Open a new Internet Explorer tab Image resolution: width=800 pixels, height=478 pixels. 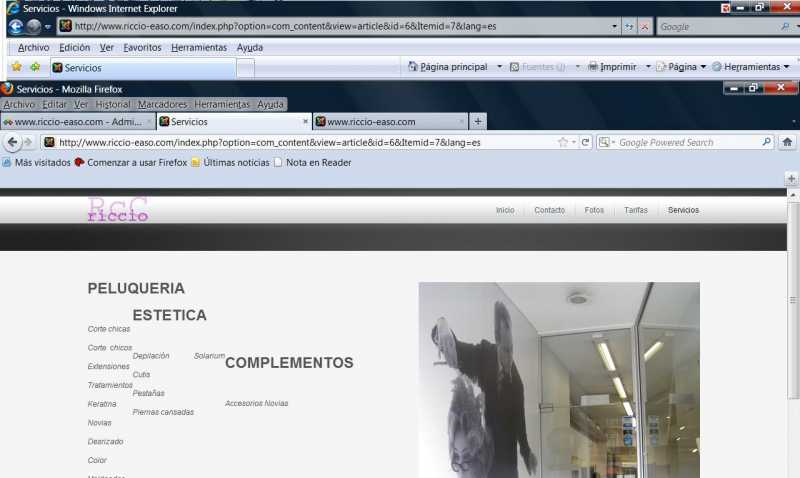tap(245, 68)
